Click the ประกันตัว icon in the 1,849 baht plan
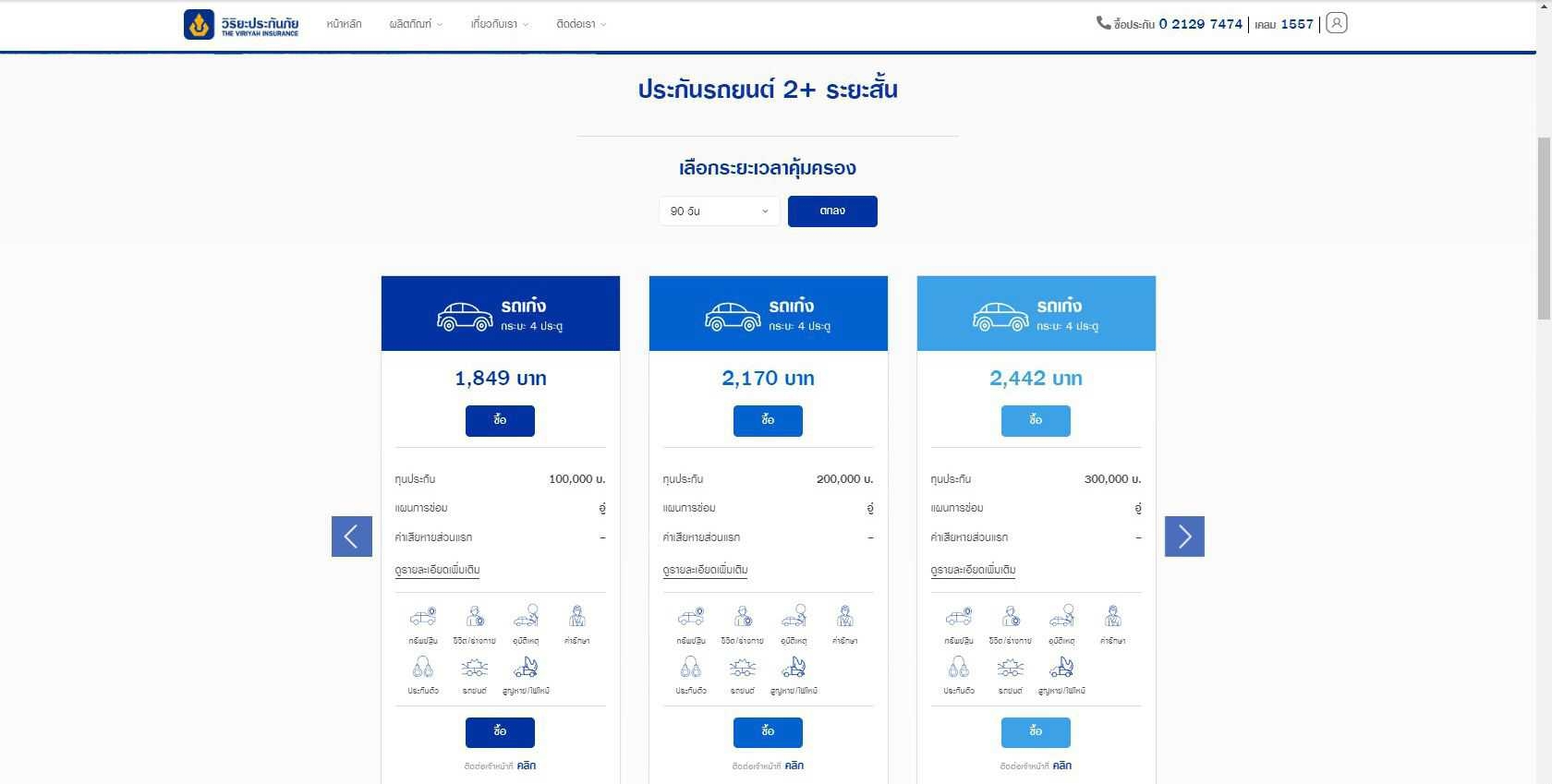 click(422, 667)
